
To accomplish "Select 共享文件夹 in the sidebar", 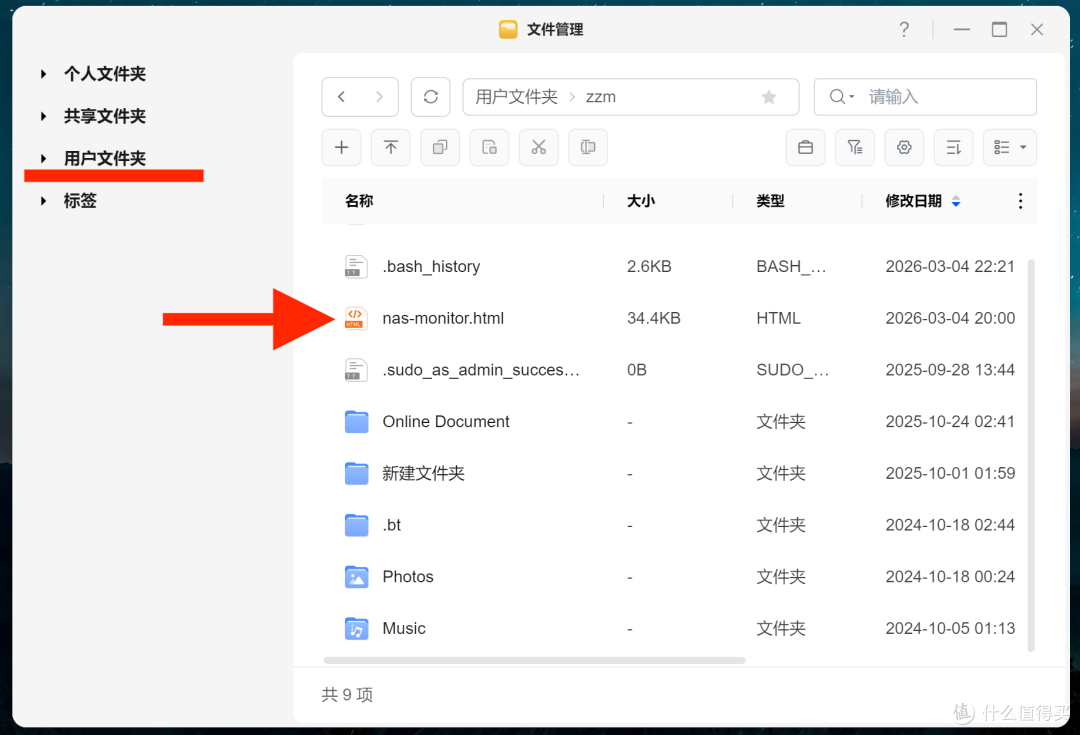I will [105, 116].
